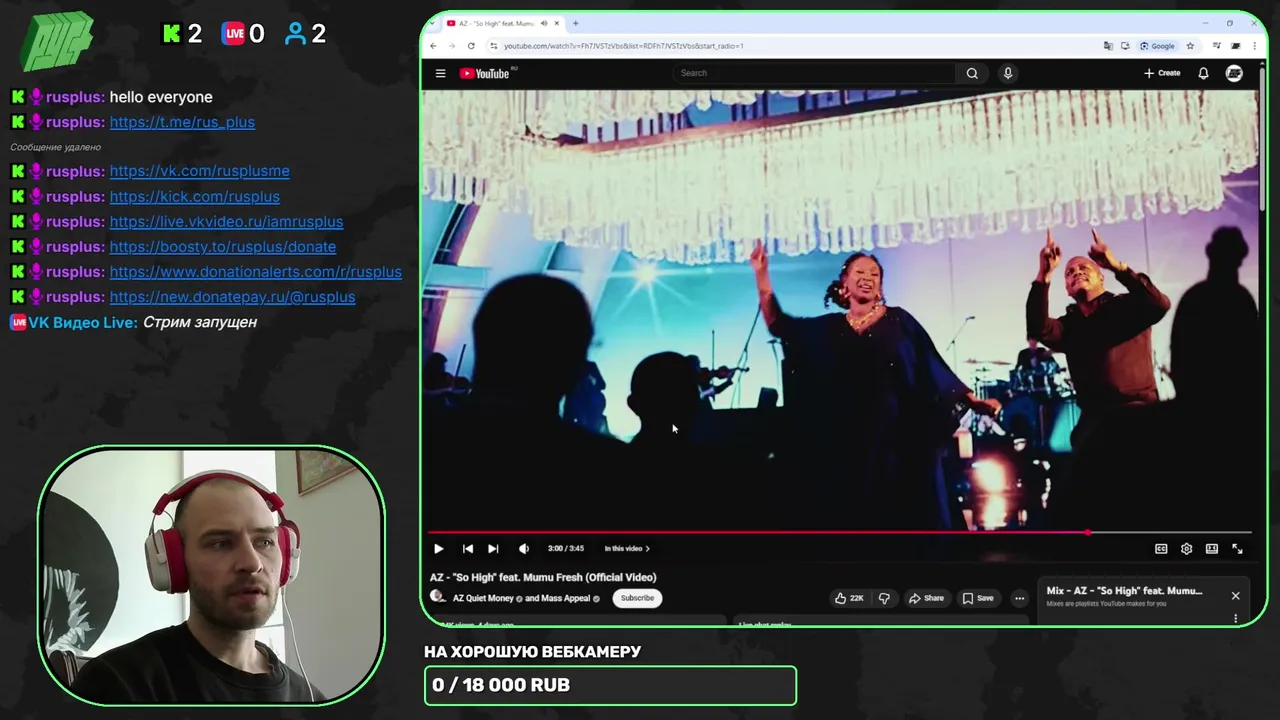1280x720 pixels.
Task: Click the Google lens chip in address bar
Action: click(1158, 46)
